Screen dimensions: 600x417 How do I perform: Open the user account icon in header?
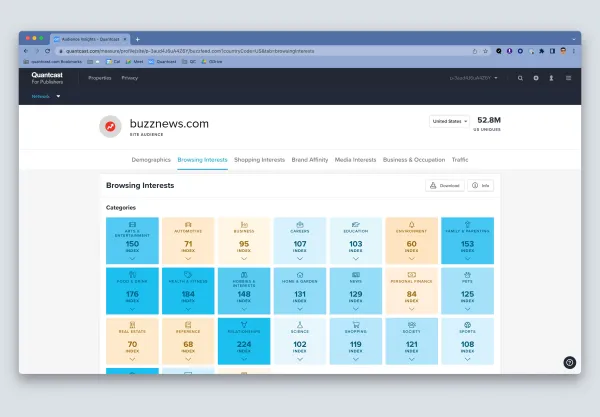(551, 78)
